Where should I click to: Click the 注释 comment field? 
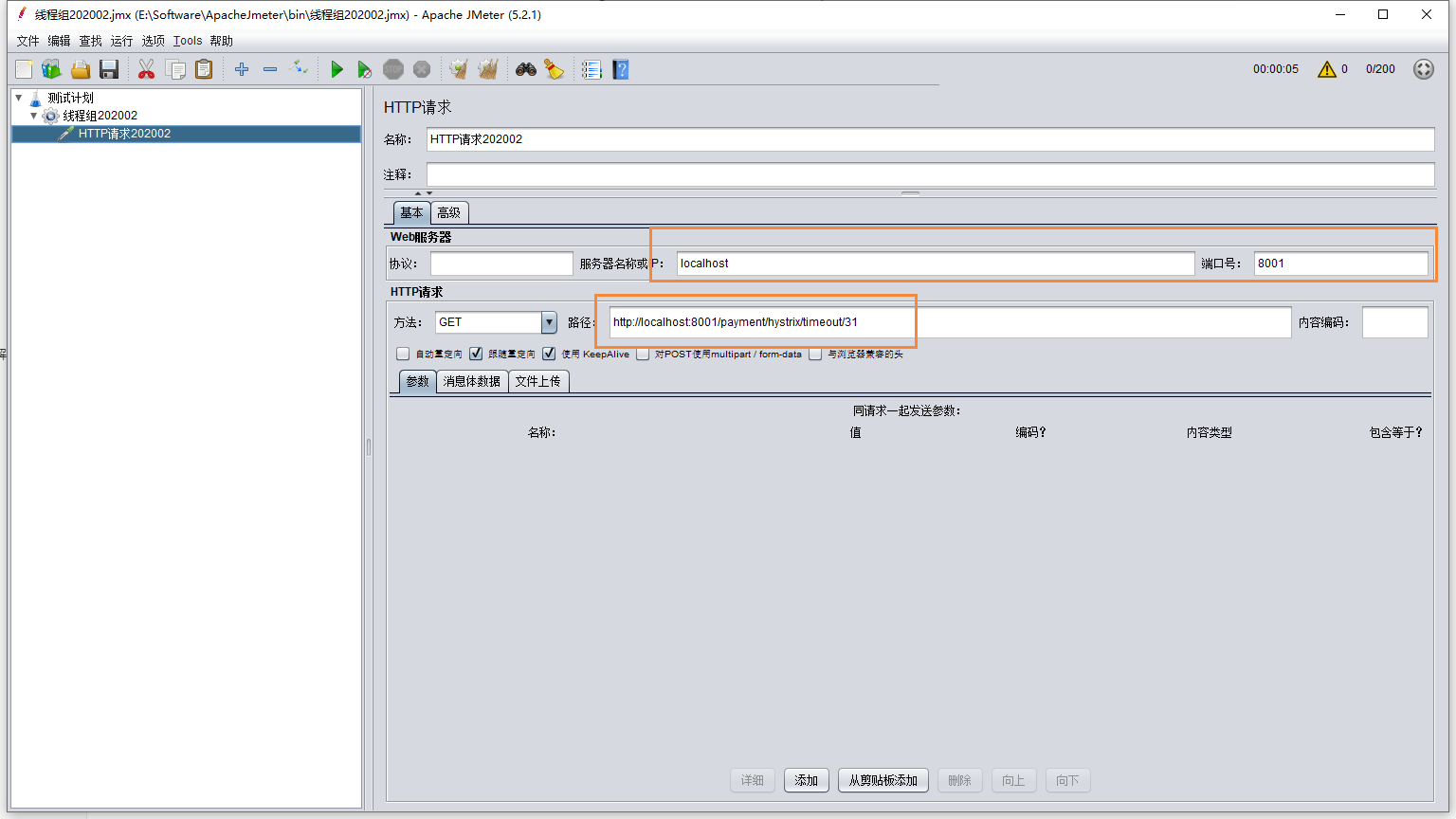930,174
